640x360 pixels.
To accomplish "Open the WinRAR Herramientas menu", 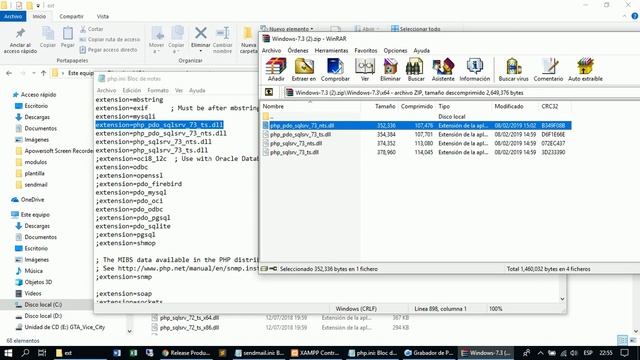I will pyautogui.click(x=331, y=50).
